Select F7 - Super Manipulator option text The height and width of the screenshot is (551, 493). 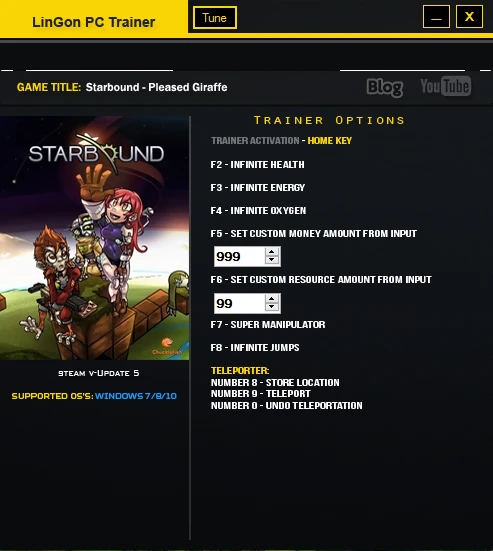click(x=268, y=325)
